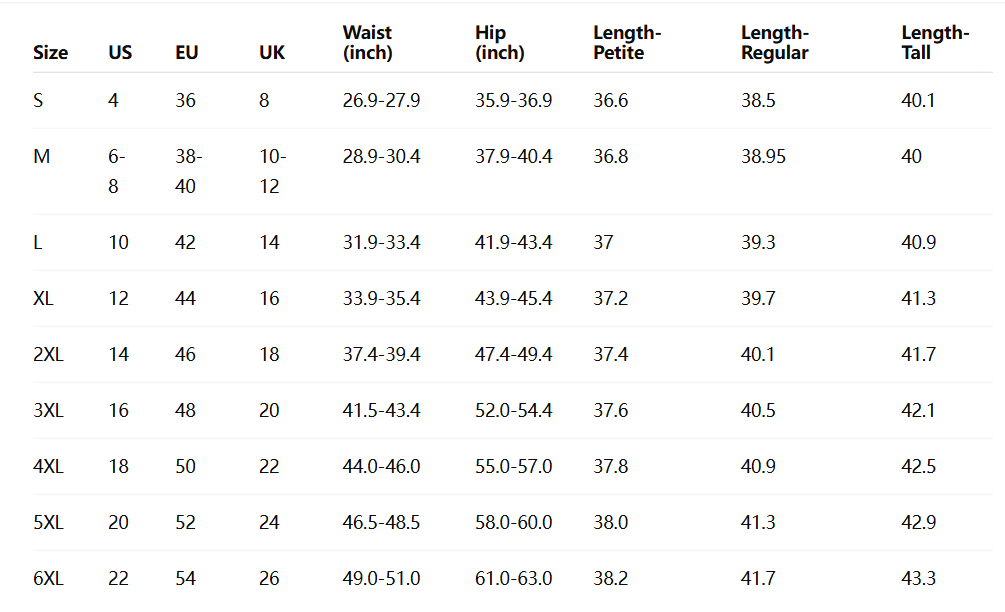Click the Petite length value 37.6
Viewport: 1005px width, 612px height.
611,411
